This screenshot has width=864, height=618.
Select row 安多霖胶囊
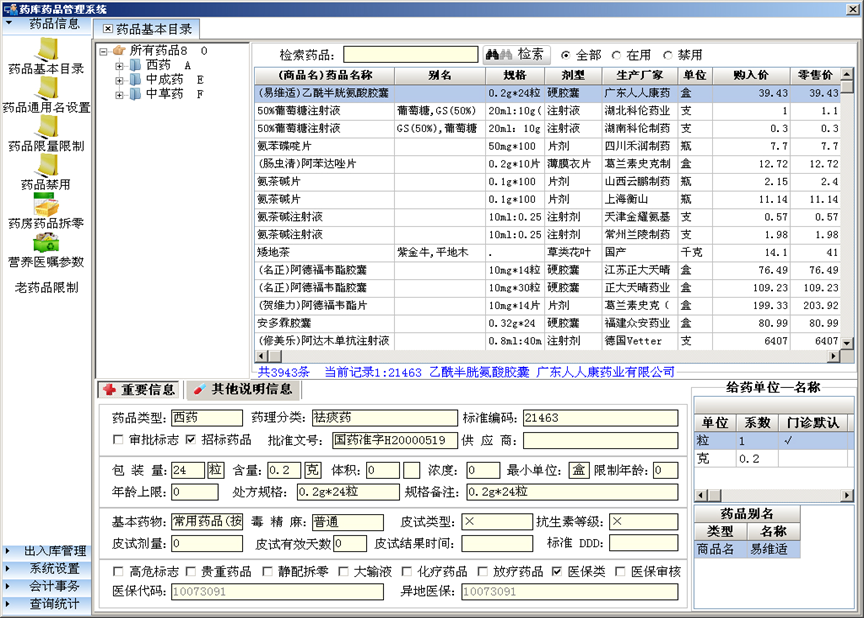tap(547, 323)
